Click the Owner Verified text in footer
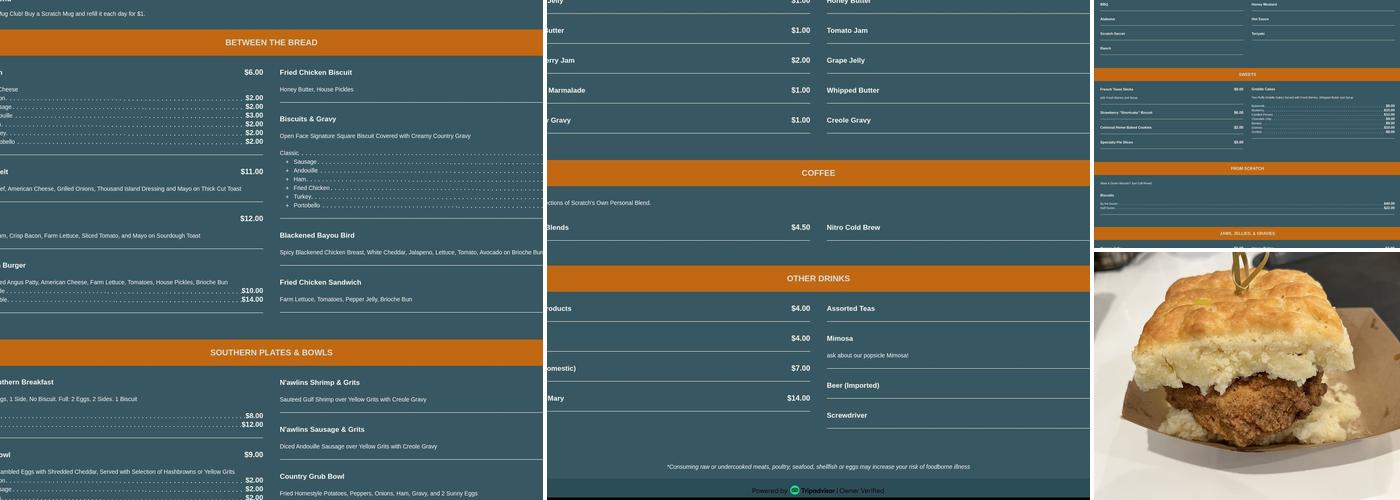This screenshot has height=500, width=1400. click(861, 491)
